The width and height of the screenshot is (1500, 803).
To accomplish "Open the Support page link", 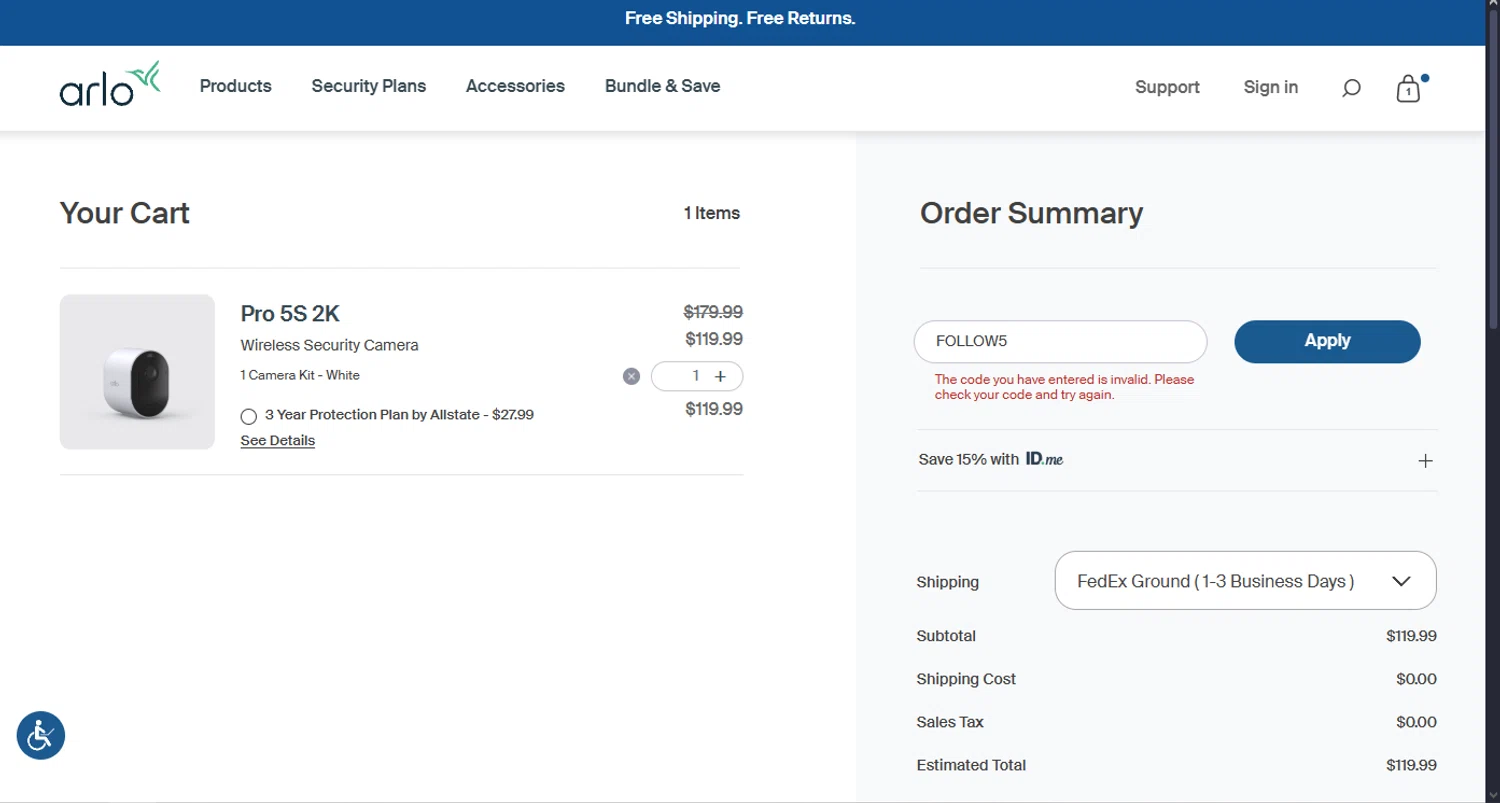I will click(1167, 87).
